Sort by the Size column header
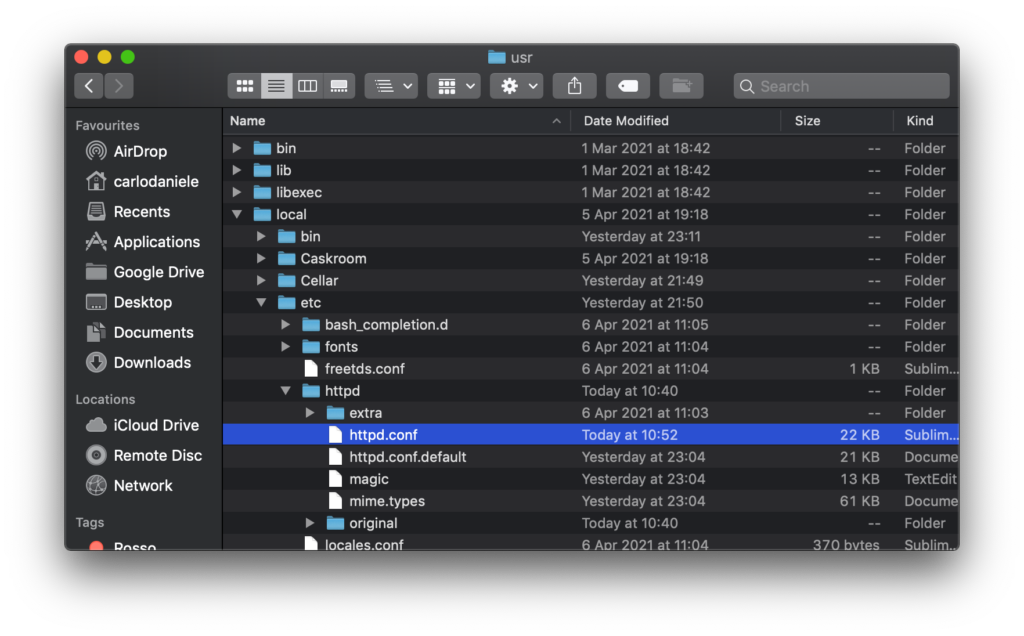The height and width of the screenshot is (636, 1024). (x=837, y=121)
